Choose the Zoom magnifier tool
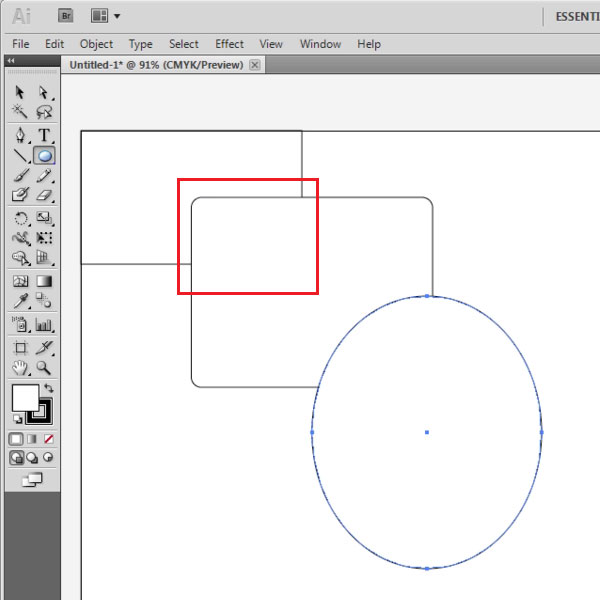The image size is (600, 600). point(44,368)
